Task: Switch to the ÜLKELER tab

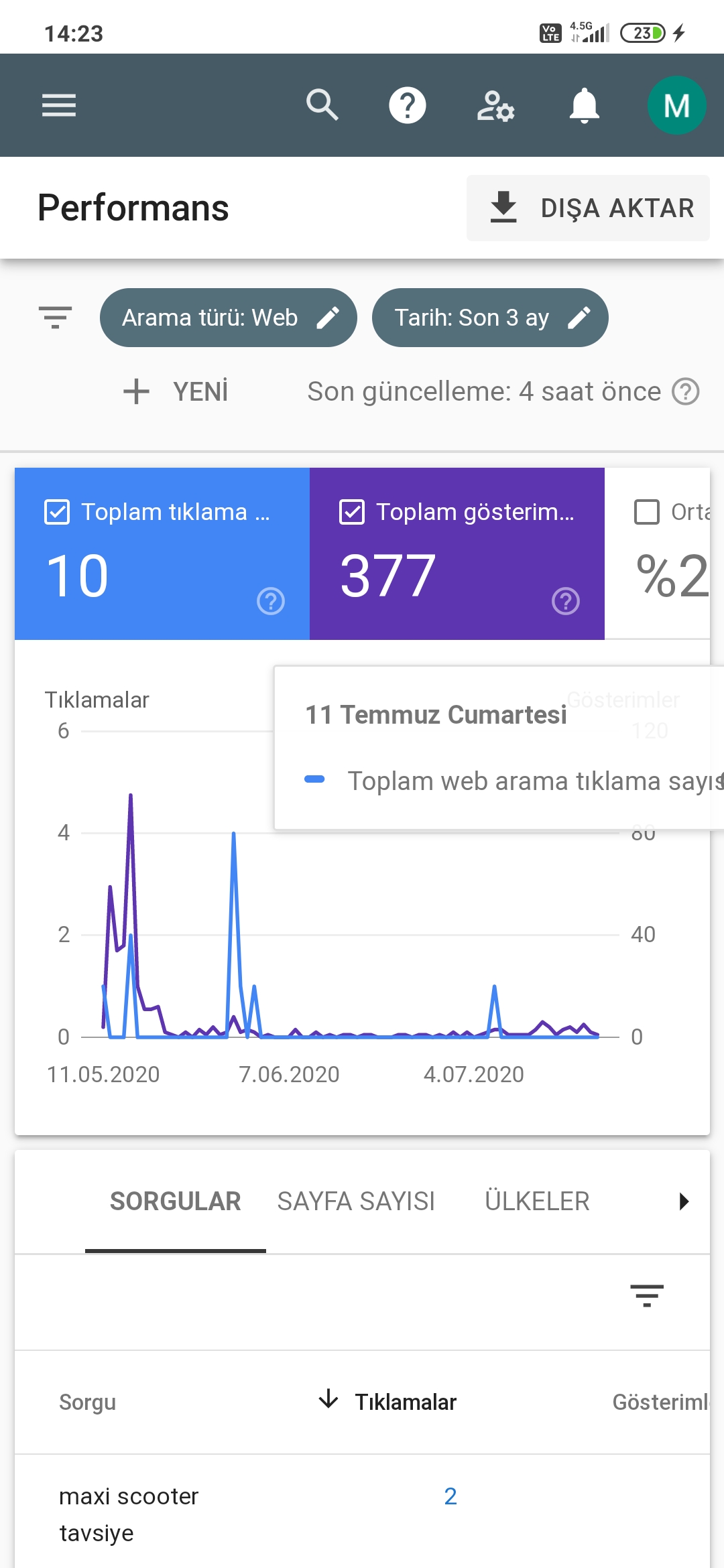Action: pyautogui.click(x=537, y=1201)
